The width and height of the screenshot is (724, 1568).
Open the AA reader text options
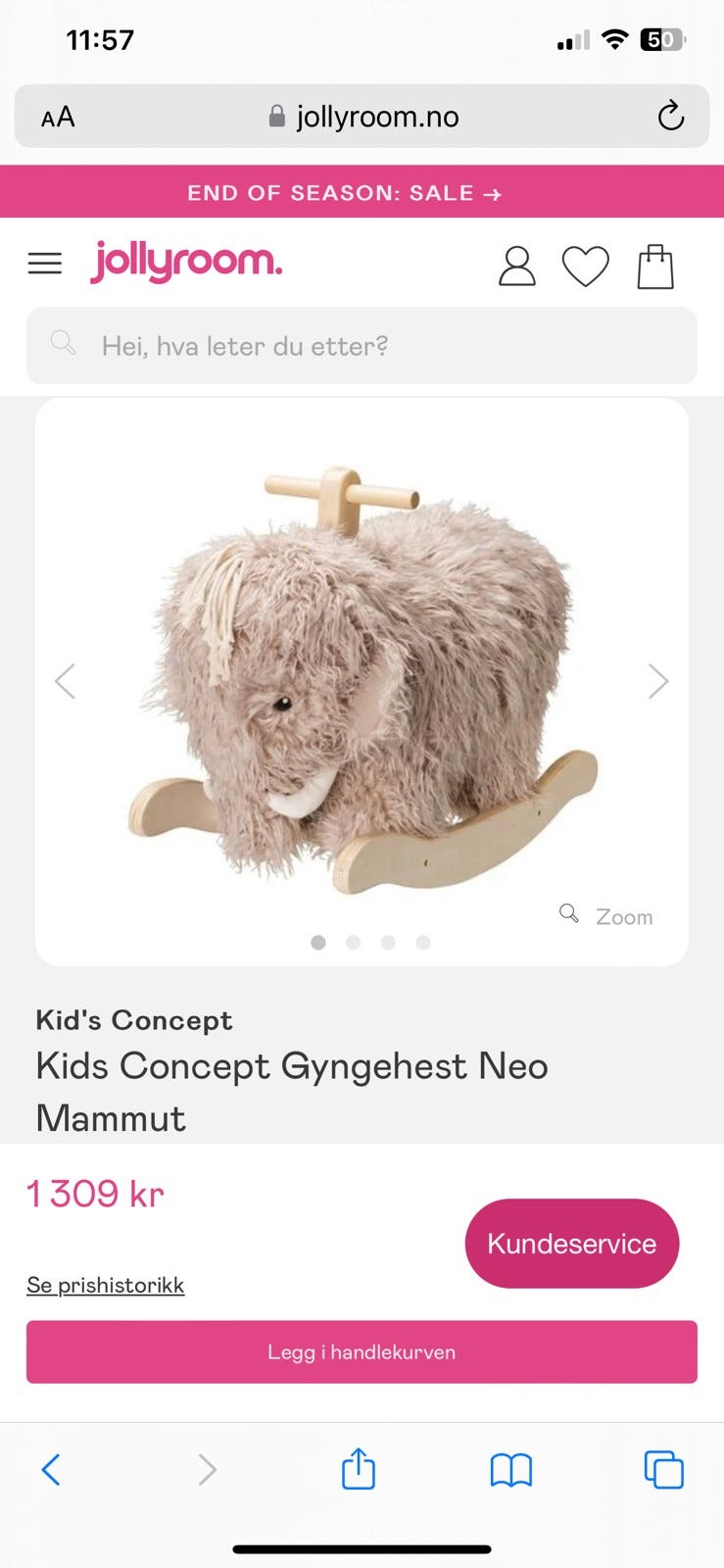58,118
